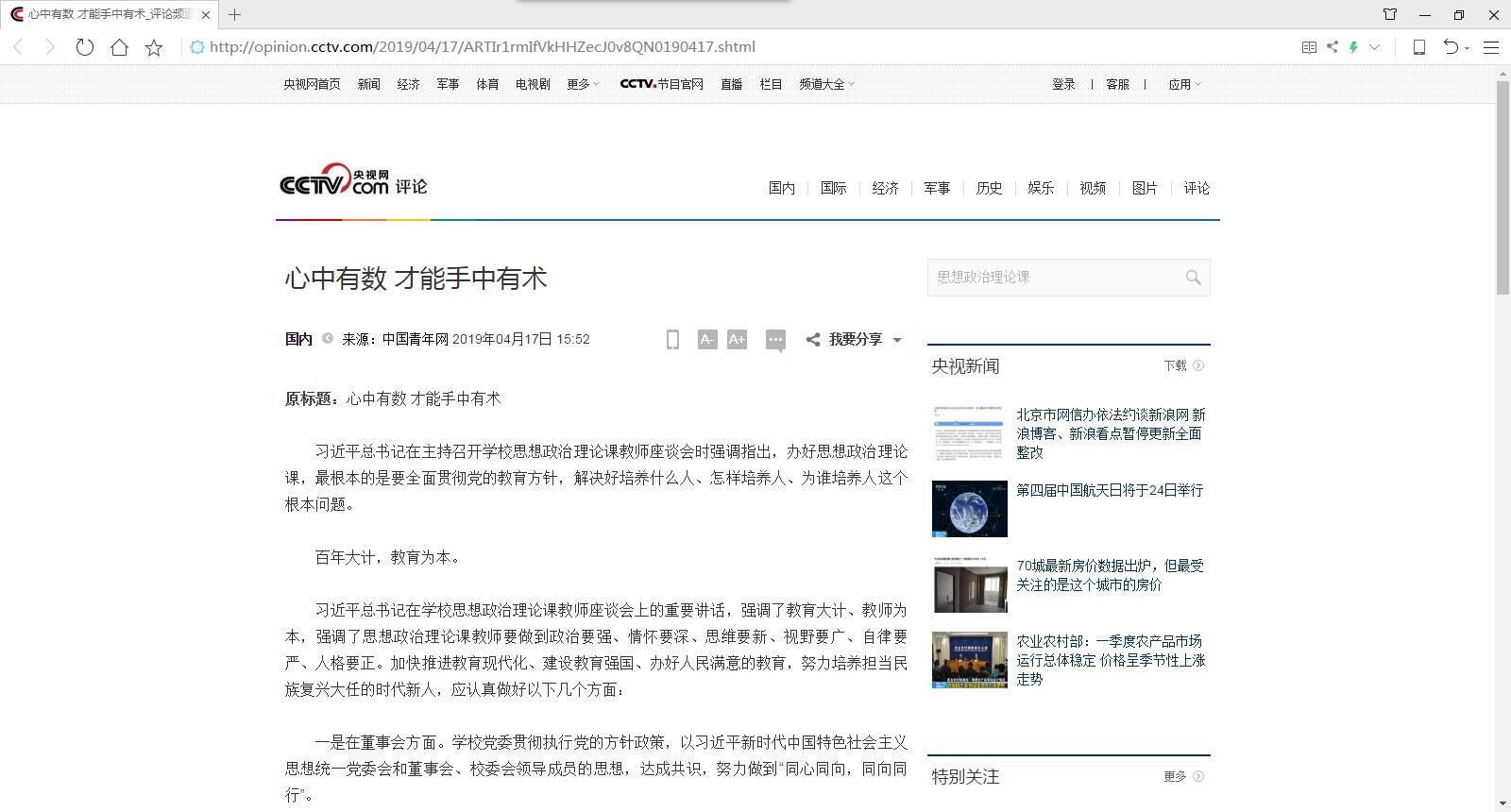Click the green lightning speed mode icon
Screen dimensions: 1511x812
[1353, 47]
